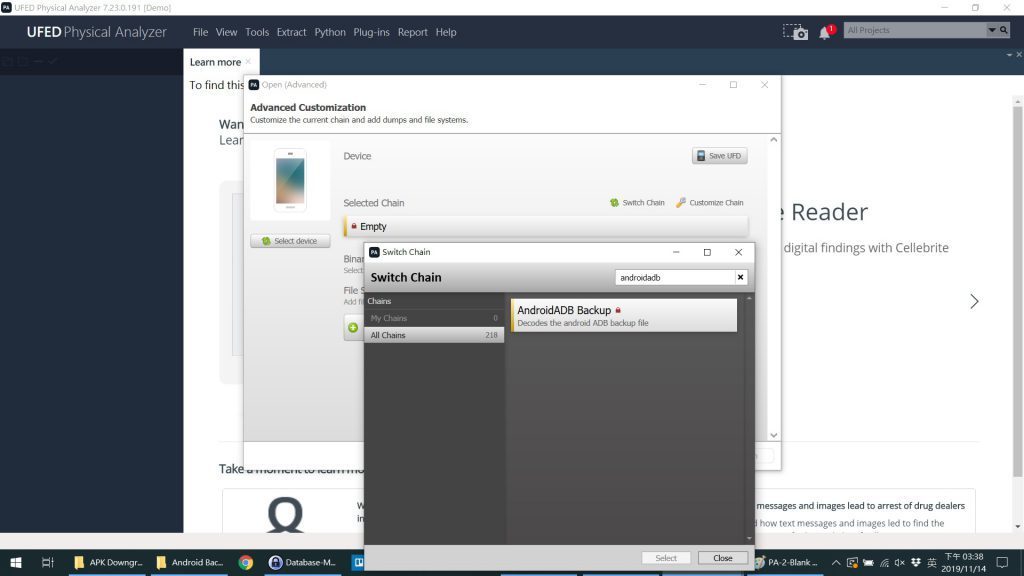Viewport: 1024px width, 576px height.
Task: Switch to APK Downgr... folder on taskbar
Action: pos(108,562)
